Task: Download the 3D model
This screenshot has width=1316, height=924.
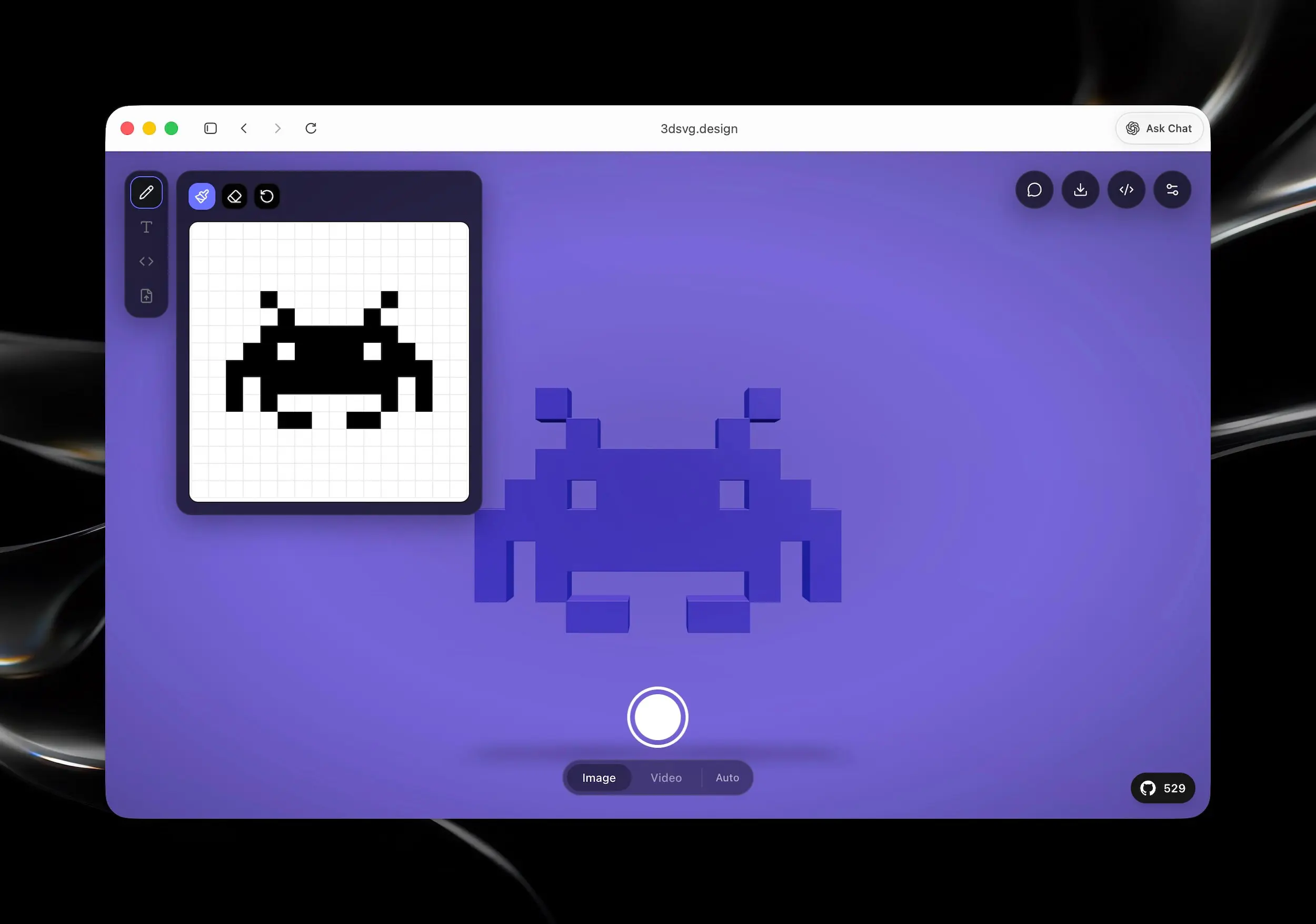Action: pyautogui.click(x=1080, y=190)
